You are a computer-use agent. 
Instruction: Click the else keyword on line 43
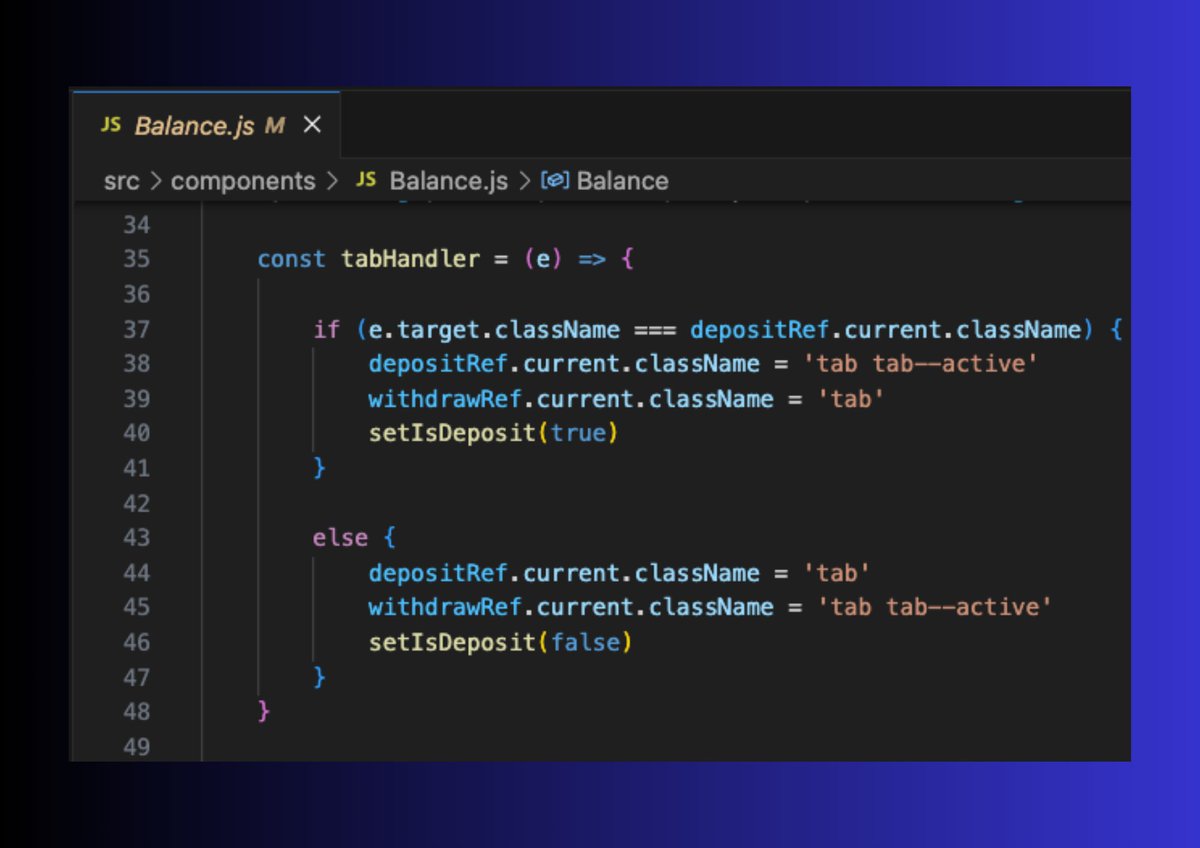340,538
